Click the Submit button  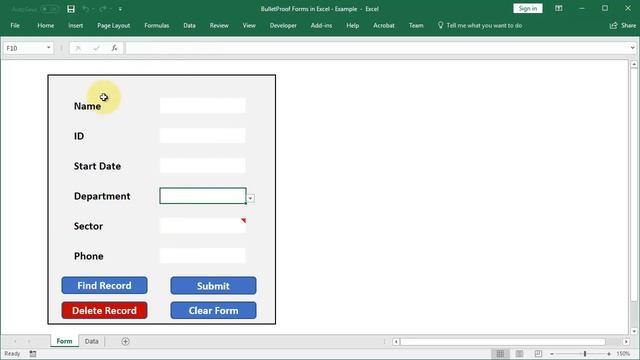tap(213, 286)
